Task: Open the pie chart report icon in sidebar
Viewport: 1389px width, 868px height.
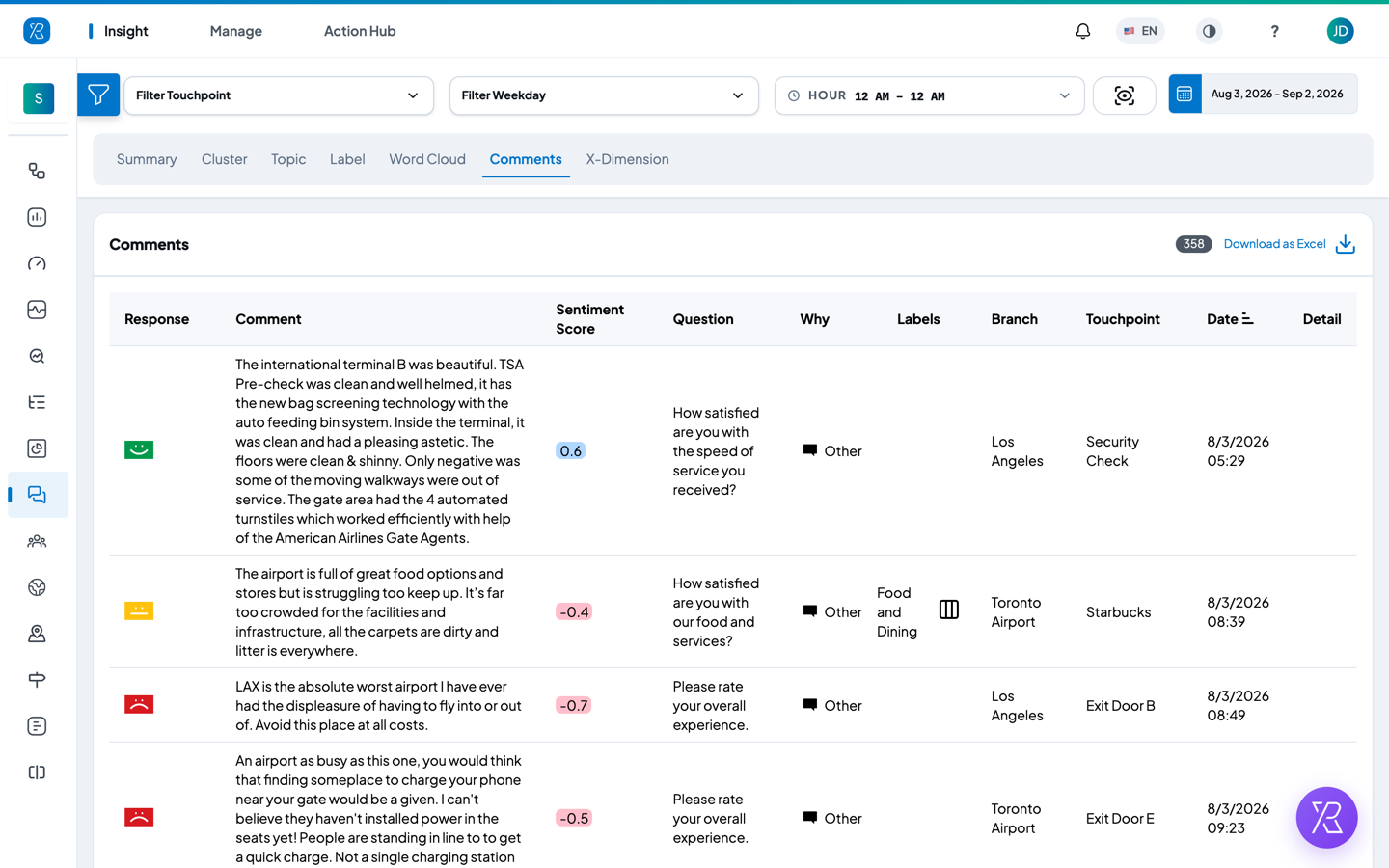Action: (x=37, y=448)
